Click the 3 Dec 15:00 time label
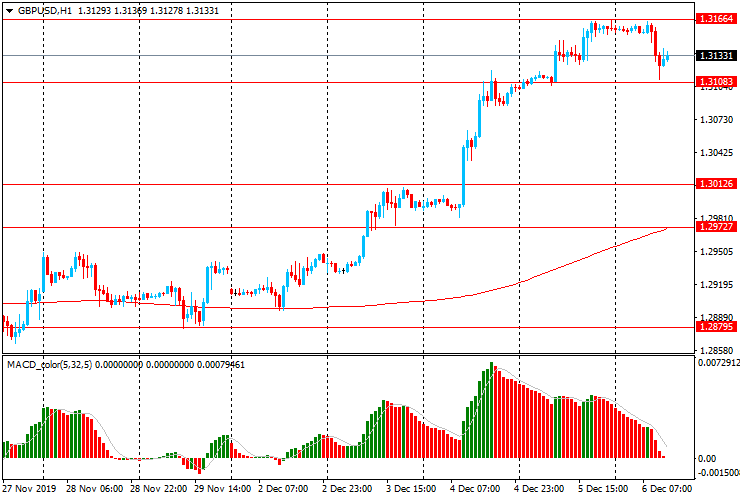 point(411,489)
